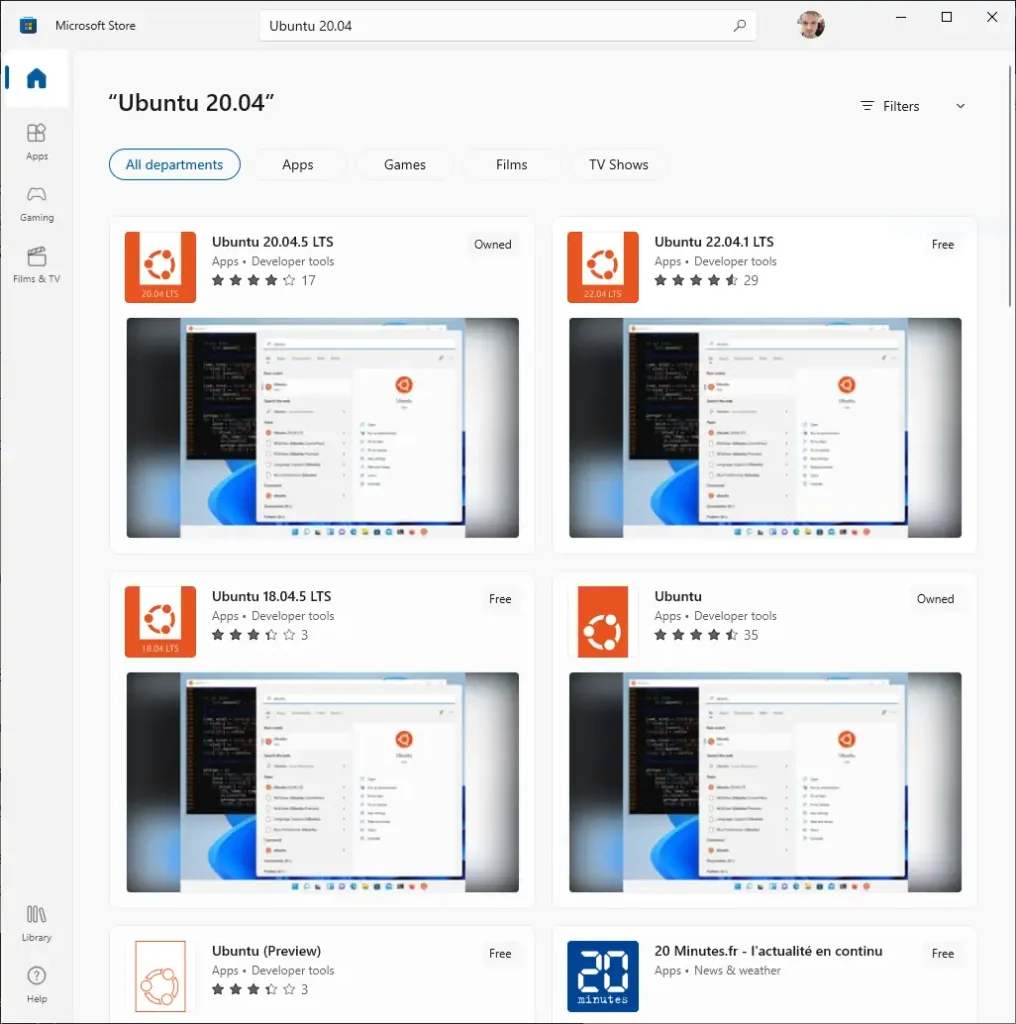This screenshot has width=1016, height=1024.
Task: Switch to the Films filter tab
Action: [511, 165]
